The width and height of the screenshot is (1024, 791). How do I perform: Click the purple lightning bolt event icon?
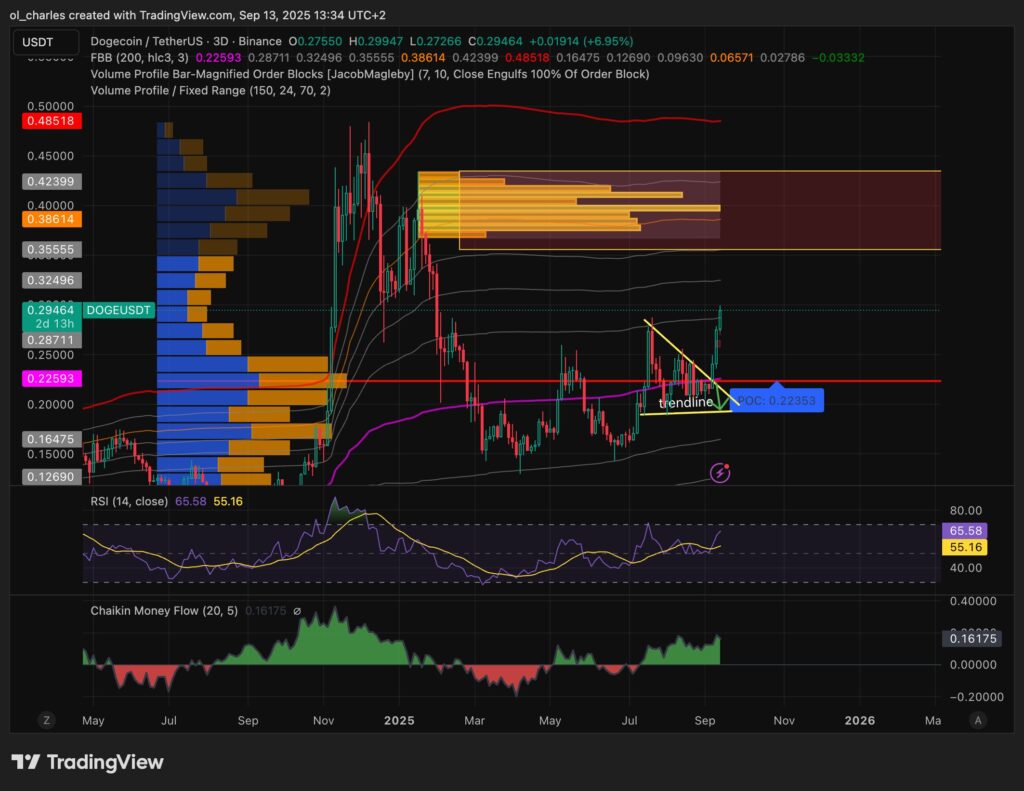719,471
